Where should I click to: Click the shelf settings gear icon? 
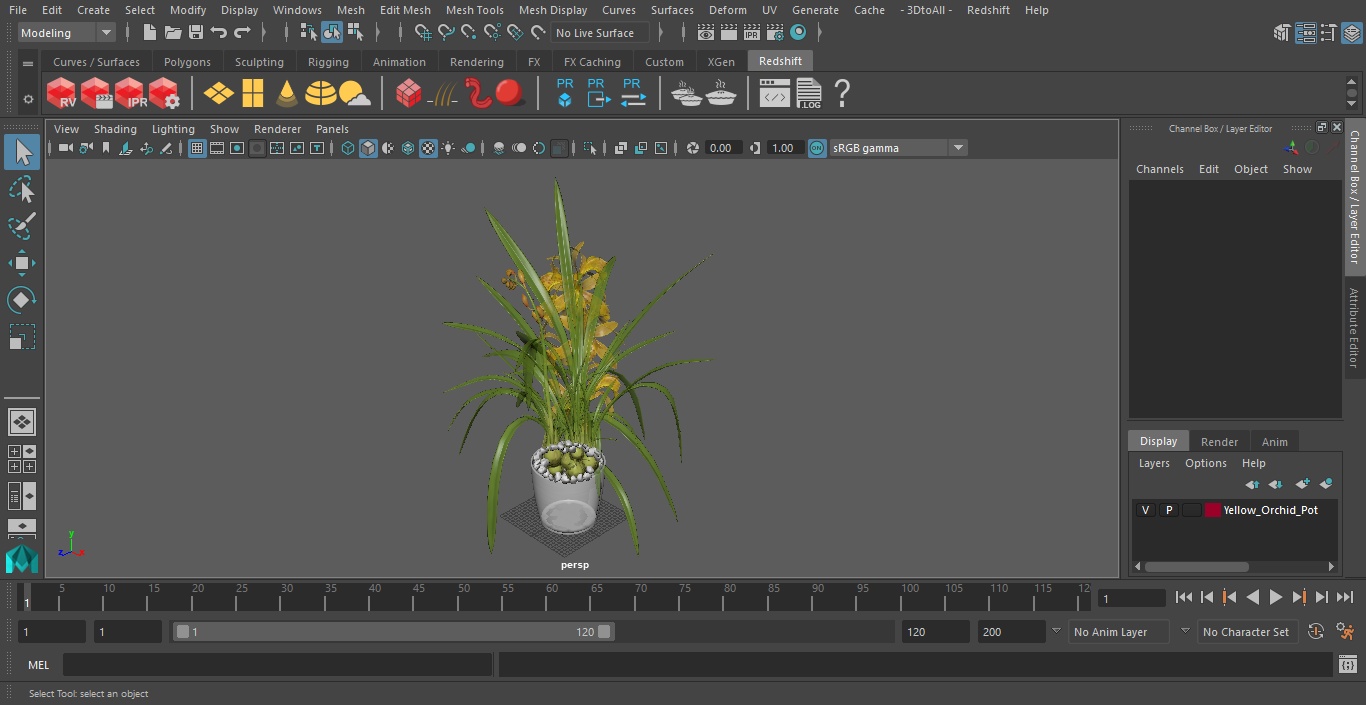tap(28, 99)
